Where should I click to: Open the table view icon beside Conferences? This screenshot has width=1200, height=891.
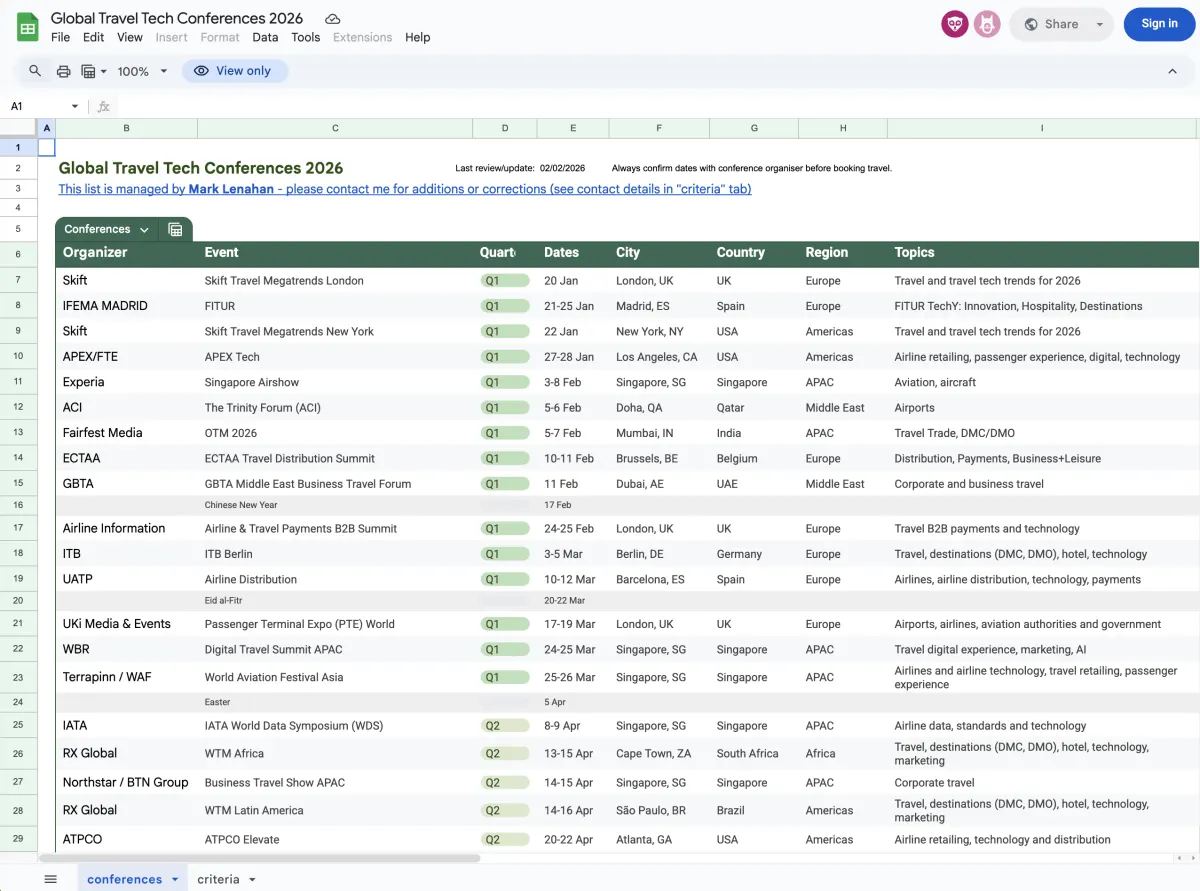point(175,230)
